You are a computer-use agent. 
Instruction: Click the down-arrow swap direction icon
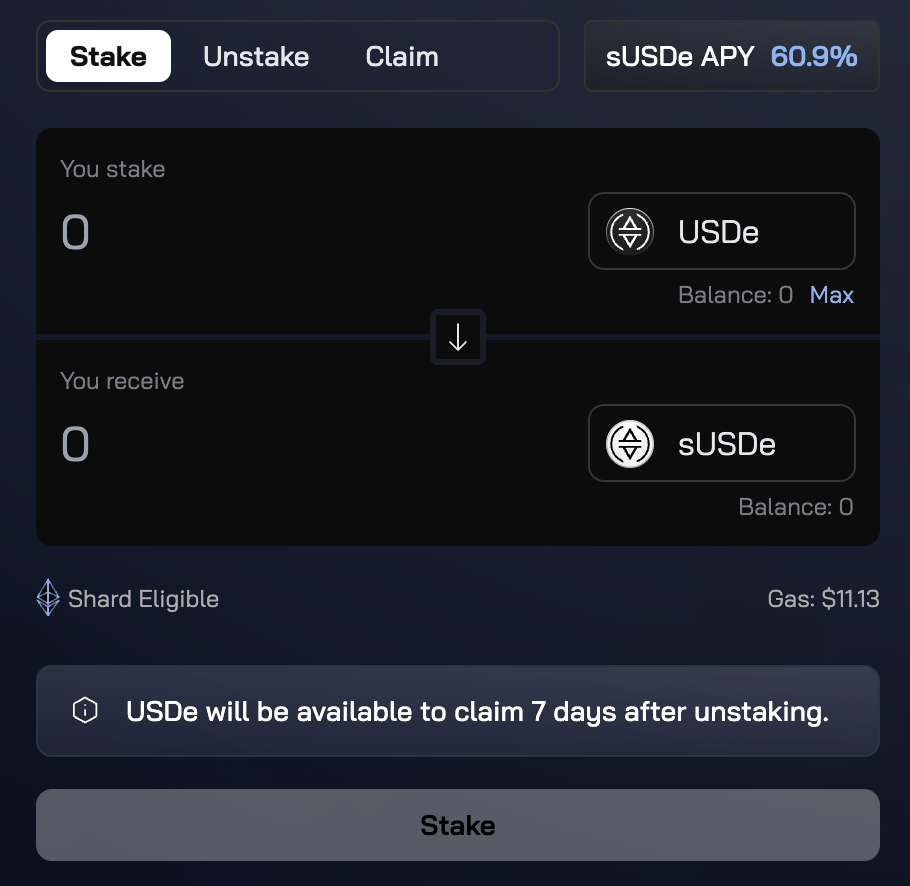[458, 338]
